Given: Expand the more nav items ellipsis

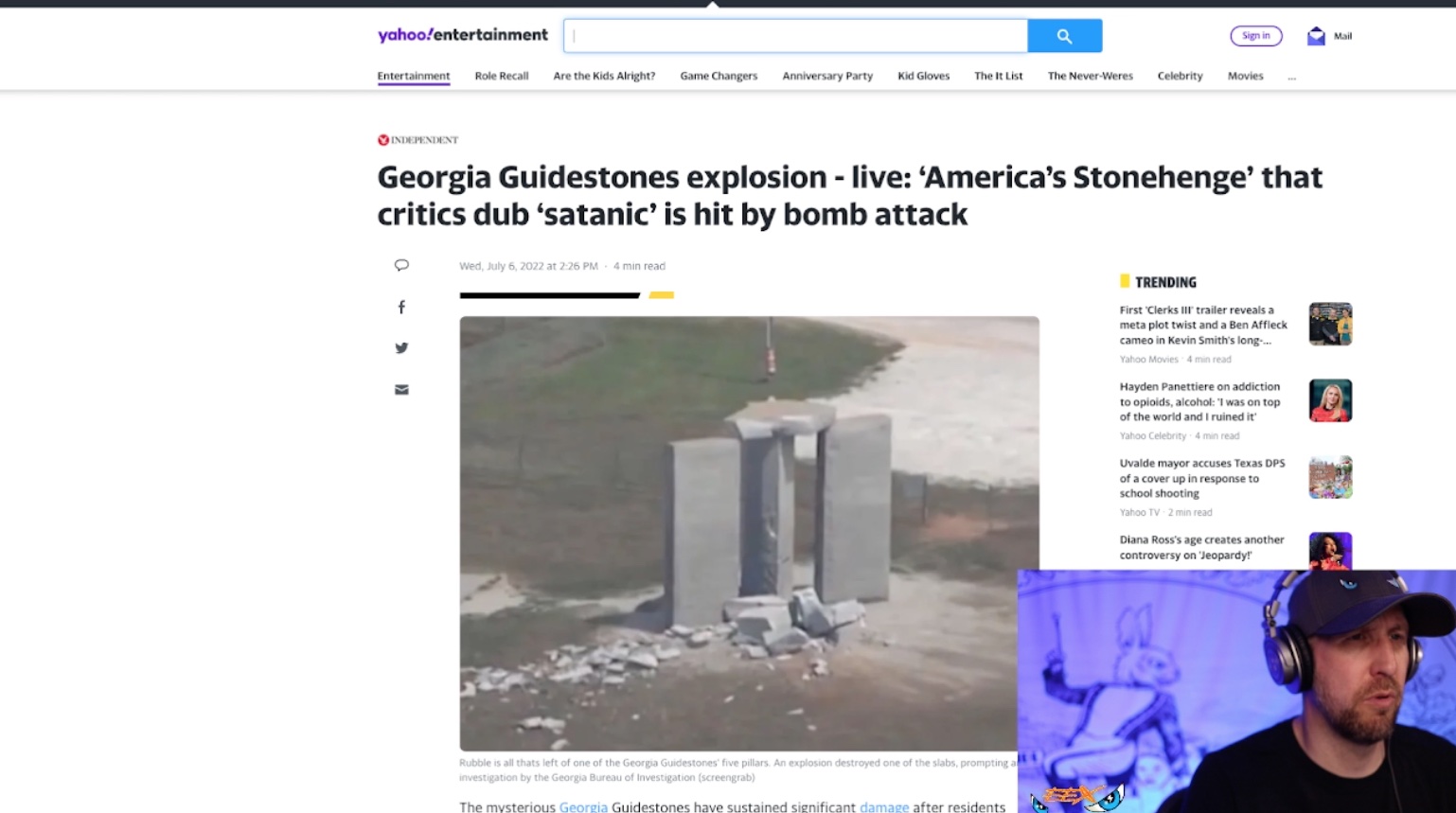Looking at the screenshot, I should pyautogui.click(x=1291, y=77).
